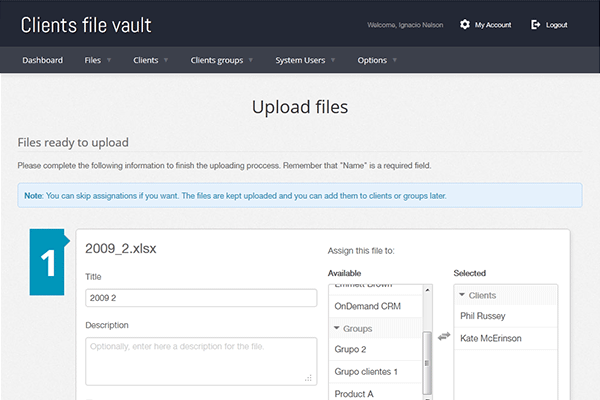Viewport: 600px width, 400px height.
Task: Open the Options dropdown menu
Action: coord(377,60)
